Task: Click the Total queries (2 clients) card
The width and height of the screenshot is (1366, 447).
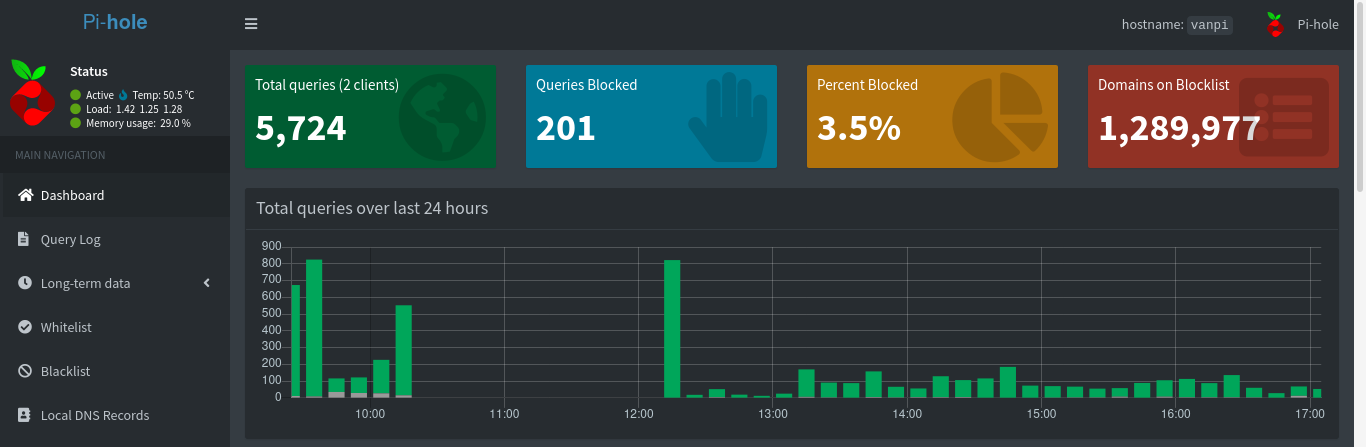Action: click(x=371, y=116)
